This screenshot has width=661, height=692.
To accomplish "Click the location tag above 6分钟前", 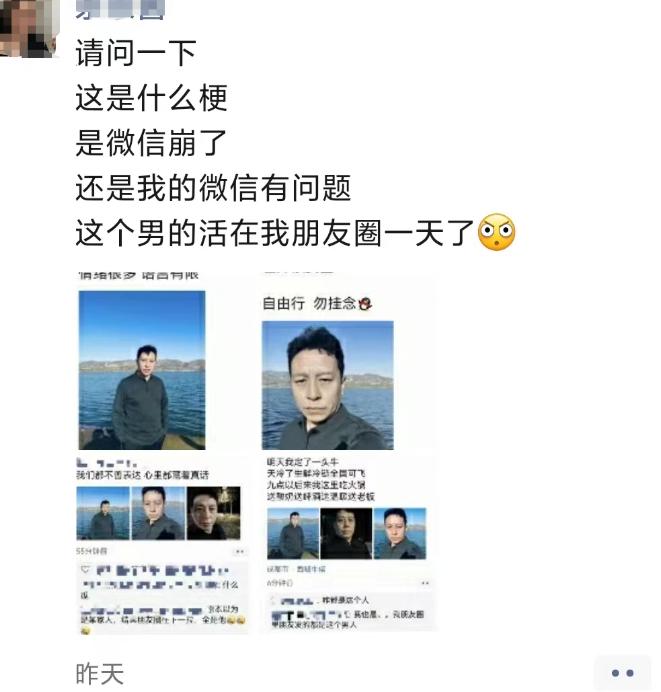I will click(x=296, y=569).
